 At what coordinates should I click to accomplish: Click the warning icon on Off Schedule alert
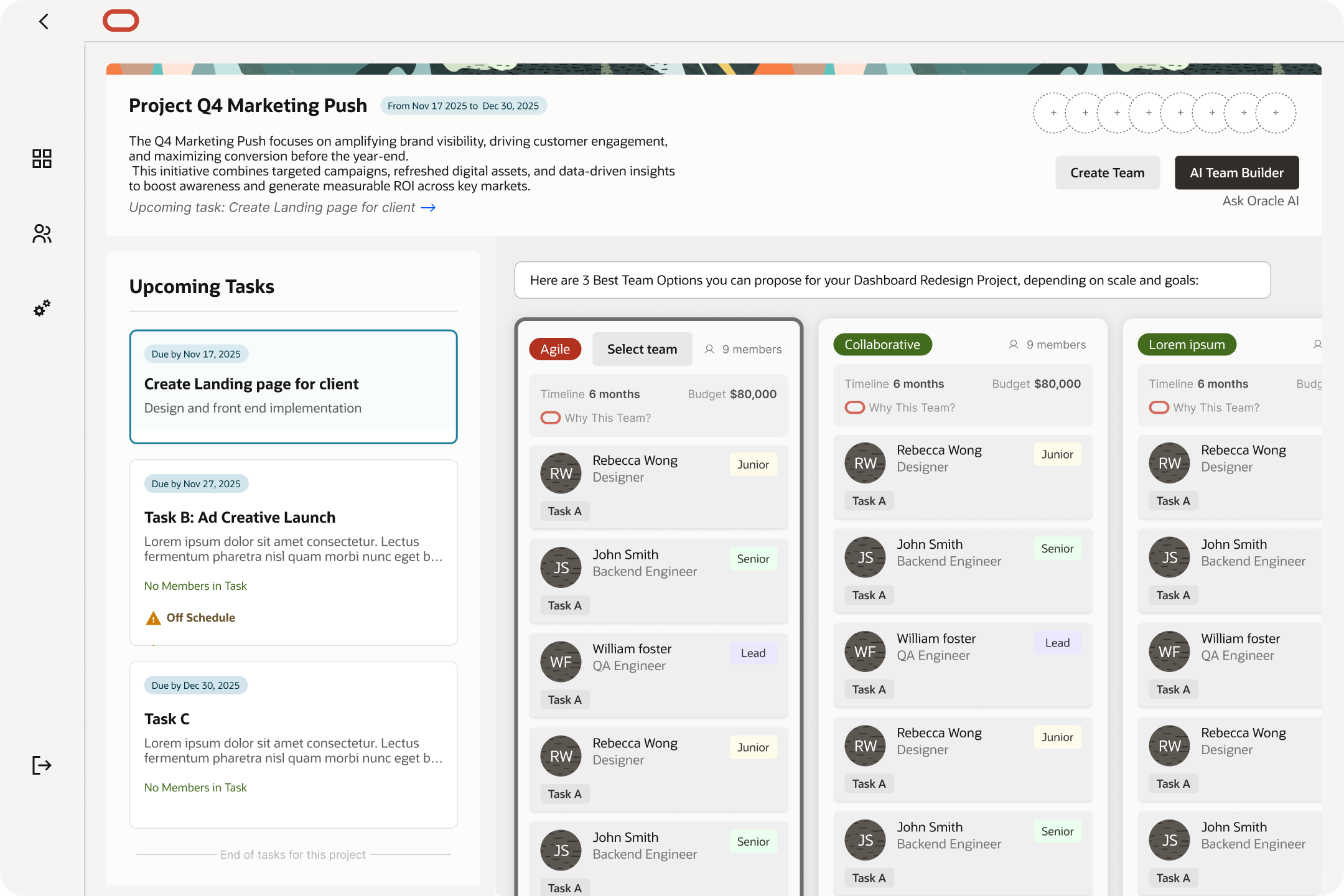coord(153,617)
